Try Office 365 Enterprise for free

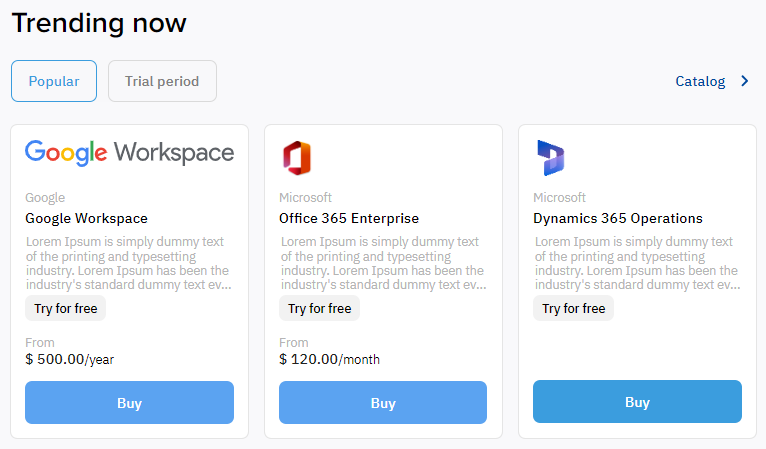point(319,308)
